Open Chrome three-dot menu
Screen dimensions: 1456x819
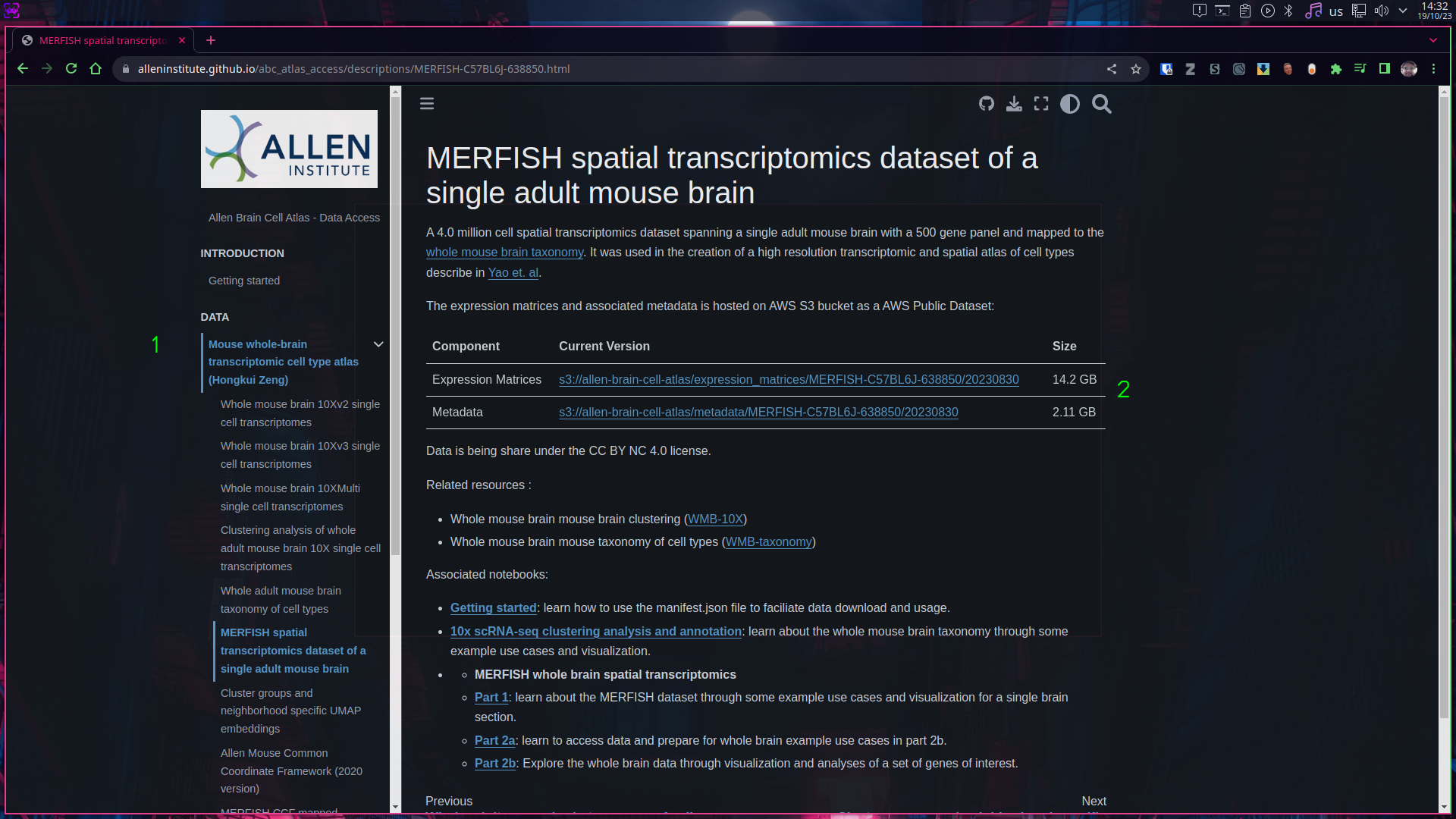(1433, 69)
